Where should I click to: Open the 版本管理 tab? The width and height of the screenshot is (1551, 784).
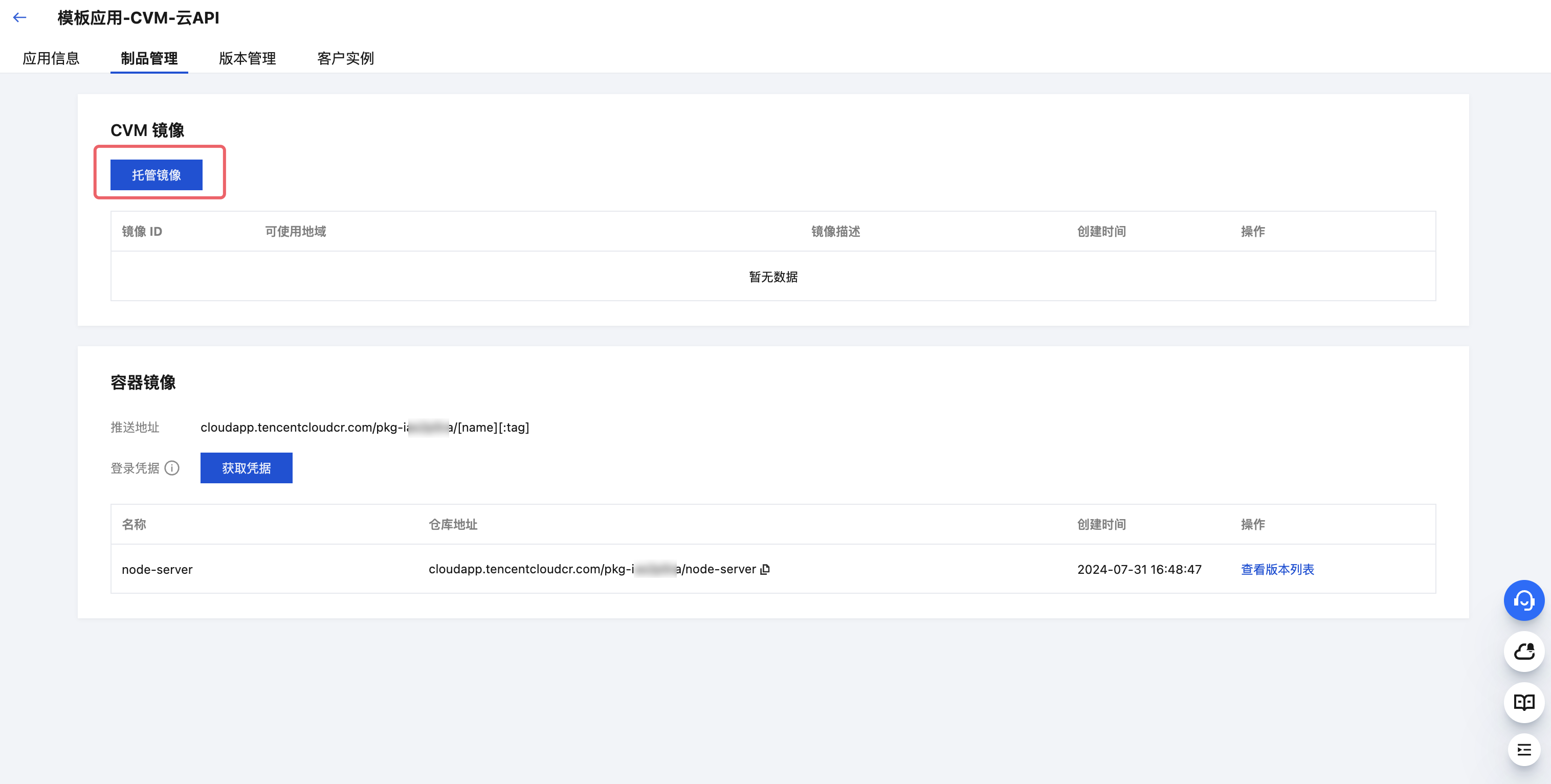247,58
